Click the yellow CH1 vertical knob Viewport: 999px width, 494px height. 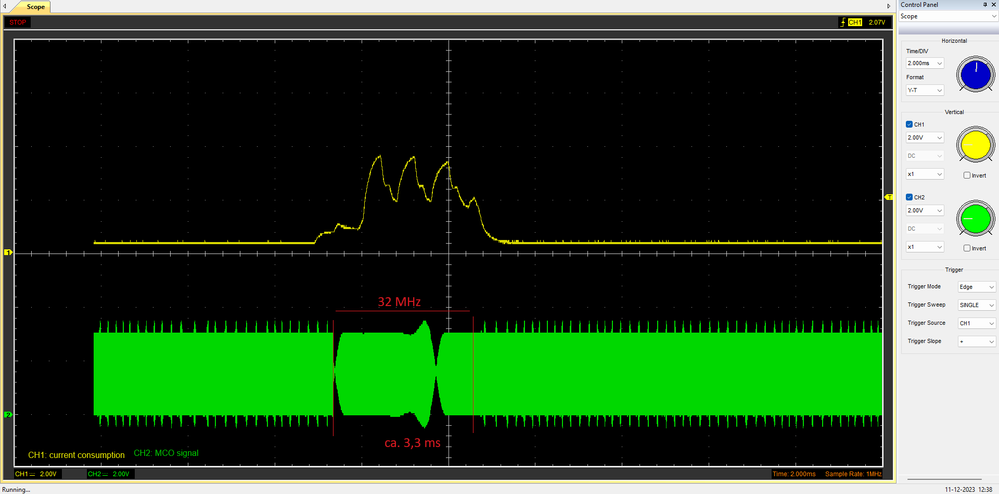pos(975,145)
